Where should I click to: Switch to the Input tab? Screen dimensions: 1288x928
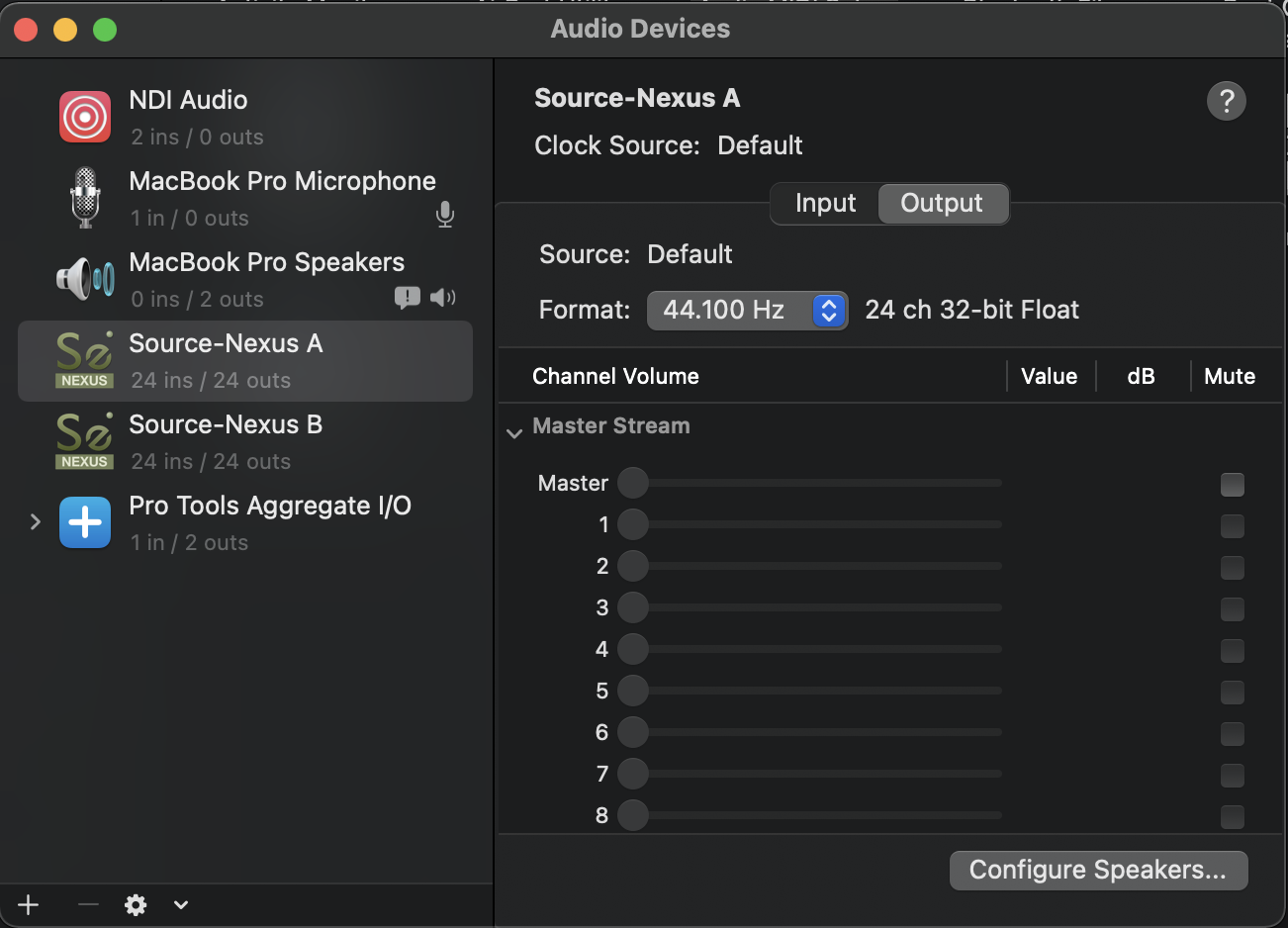(x=825, y=204)
